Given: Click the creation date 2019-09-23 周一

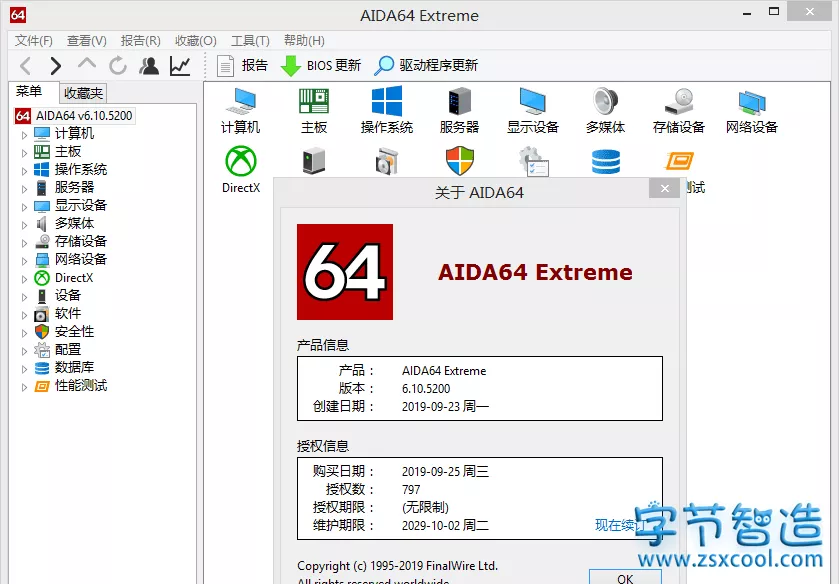Looking at the screenshot, I should (x=445, y=406).
